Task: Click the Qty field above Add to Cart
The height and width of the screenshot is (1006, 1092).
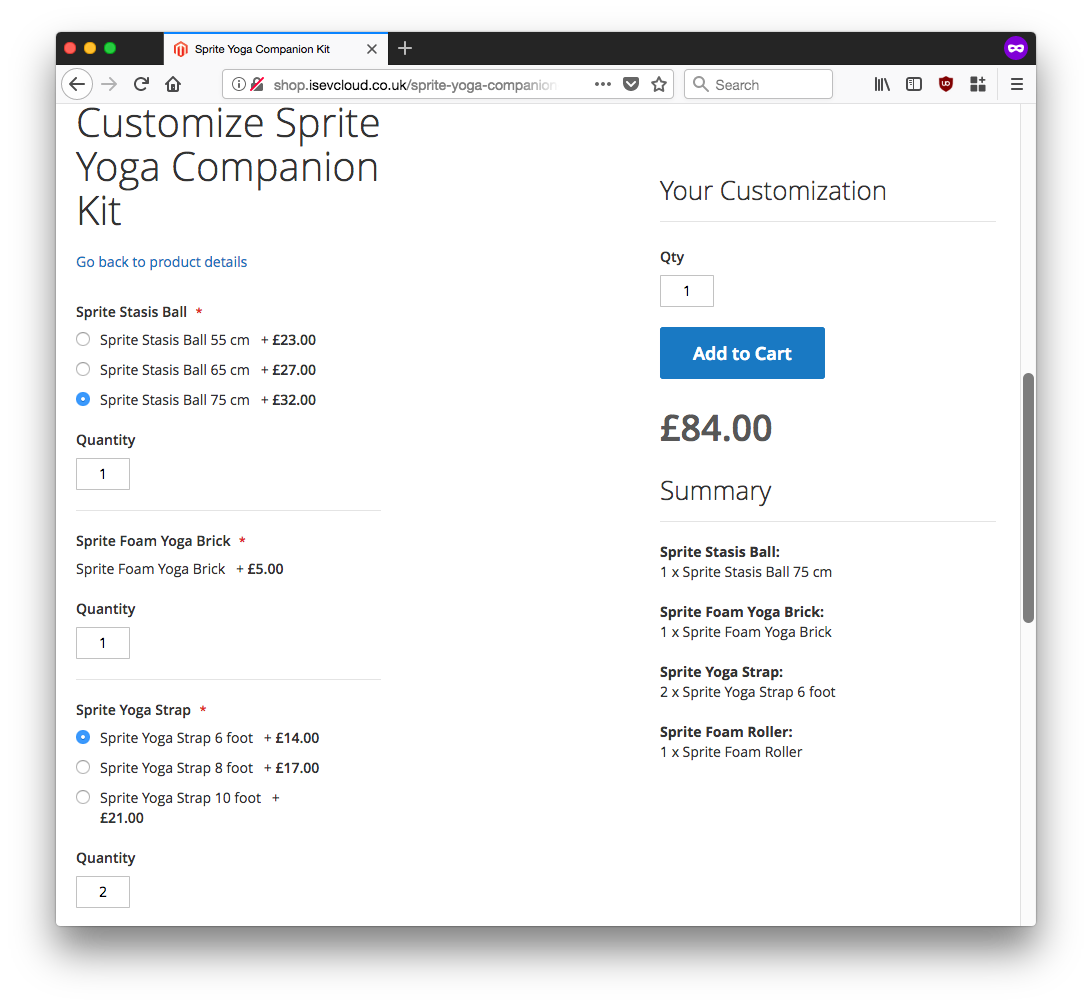Action: point(687,291)
